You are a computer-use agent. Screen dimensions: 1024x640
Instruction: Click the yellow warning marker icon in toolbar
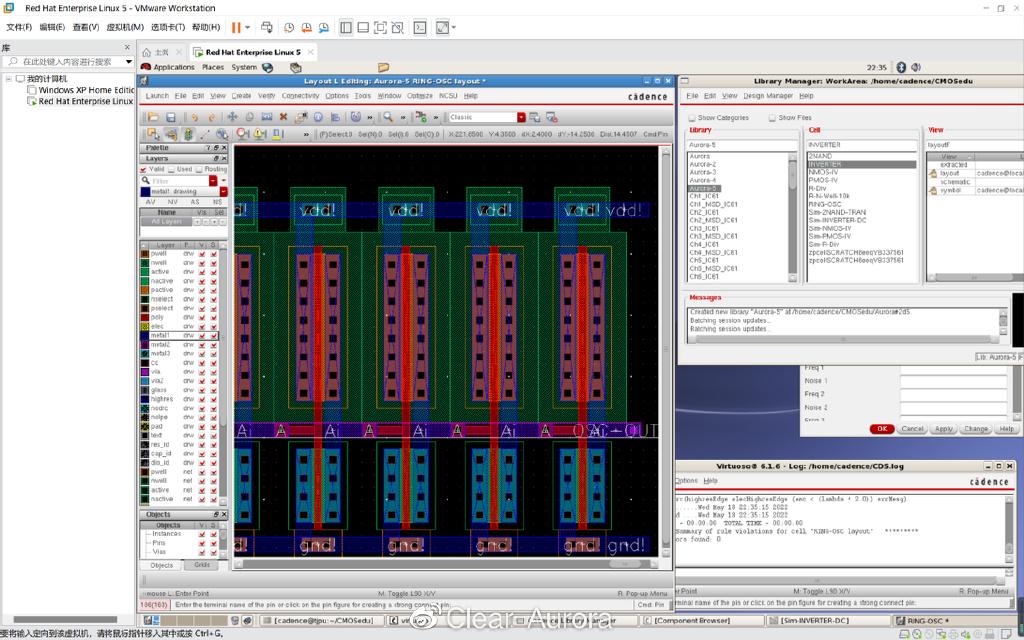point(260,134)
